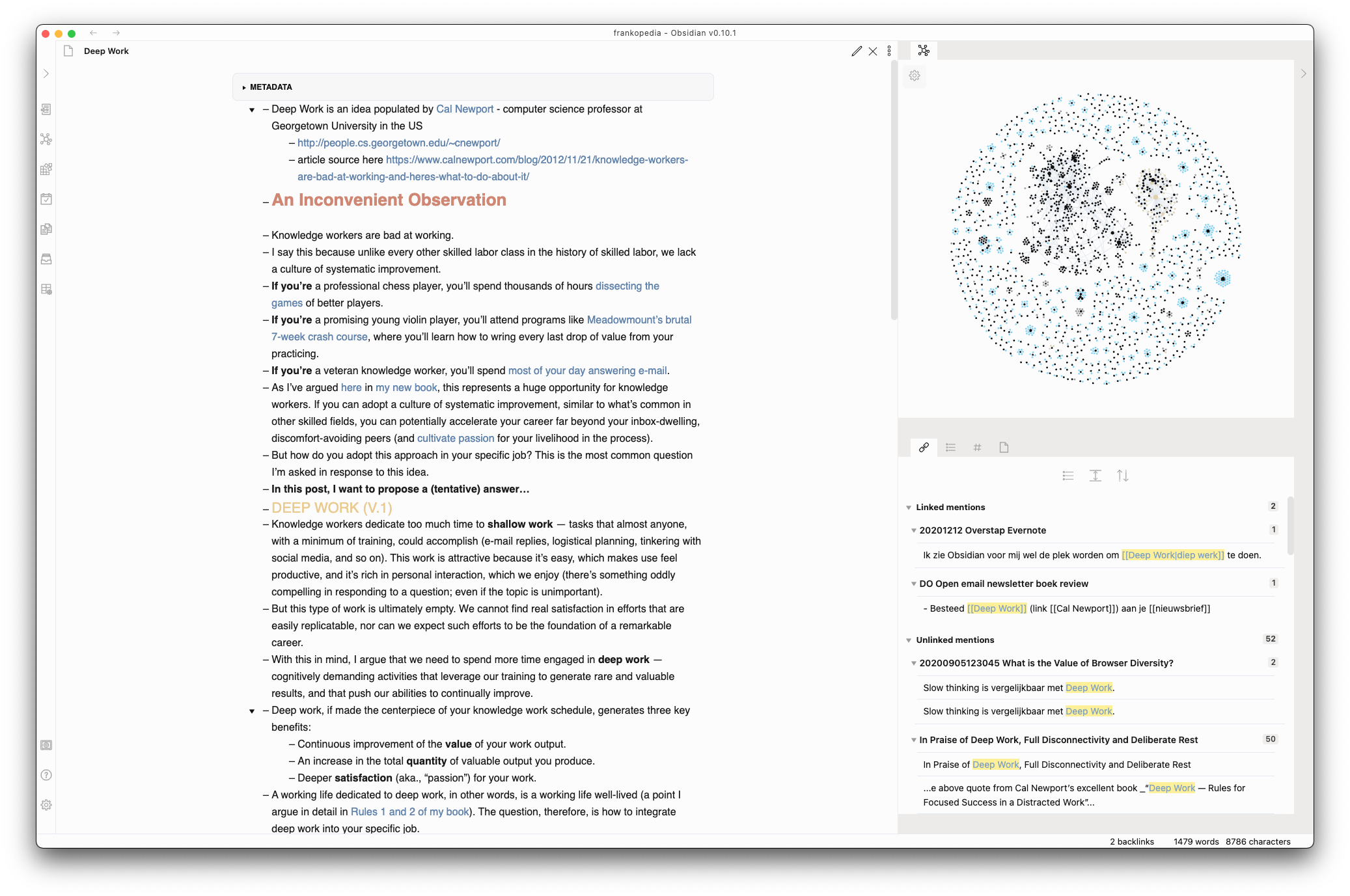
Task: Navigate back with the left arrow
Action: coord(94,33)
